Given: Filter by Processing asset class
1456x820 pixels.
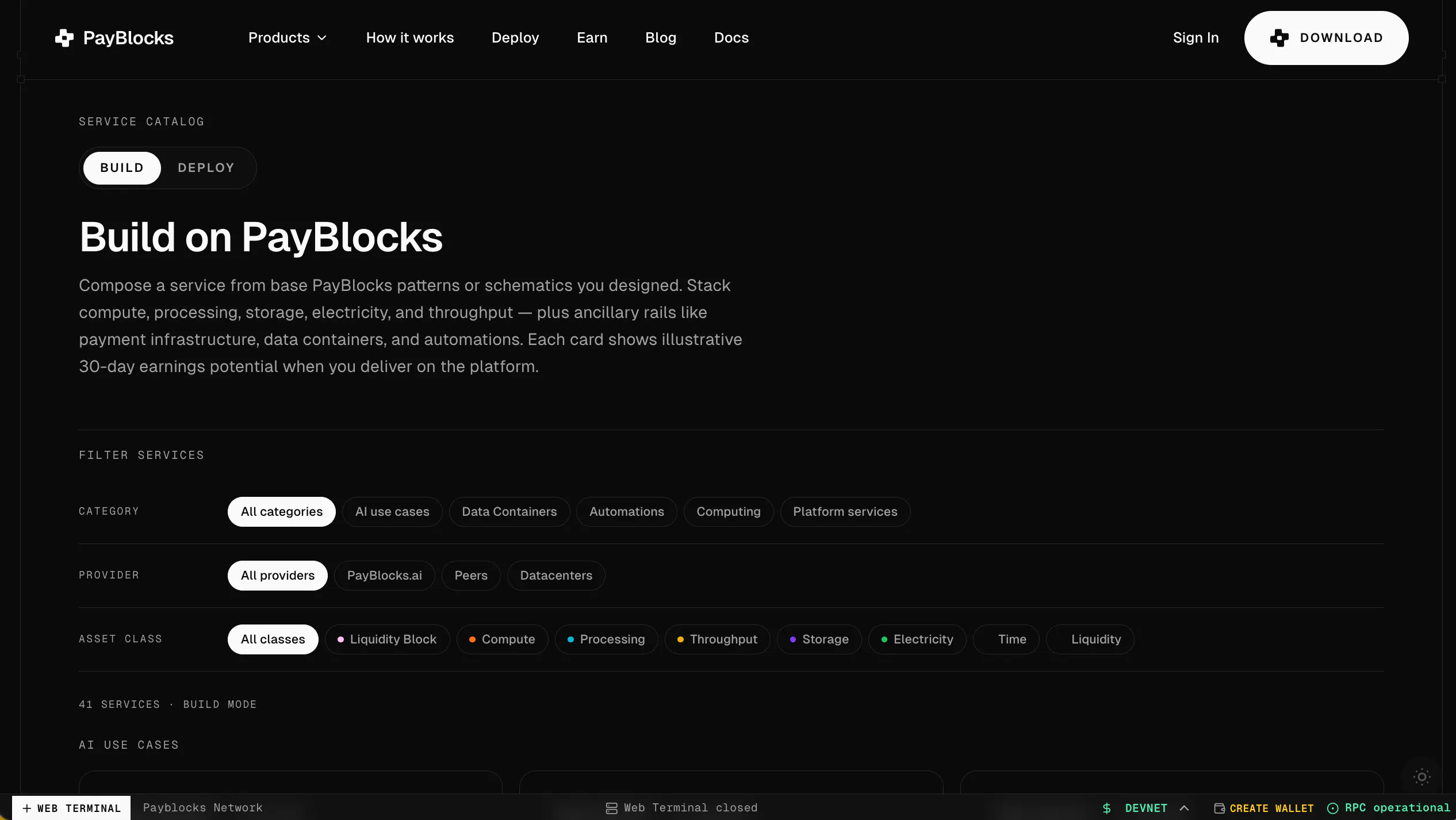Looking at the screenshot, I should tap(607, 639).
